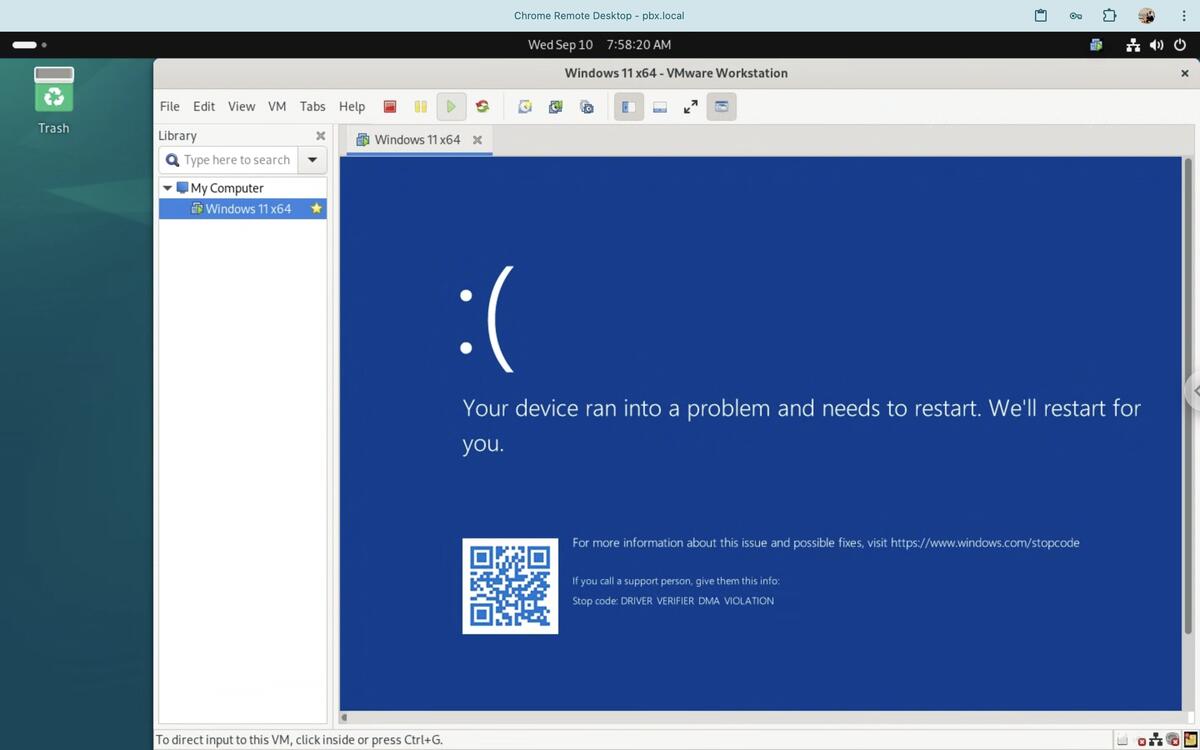The height and width of the screenshot is (750, 1200).
Task: Toggle the thumbnail bar view button
Action: [x=659, y=107]
